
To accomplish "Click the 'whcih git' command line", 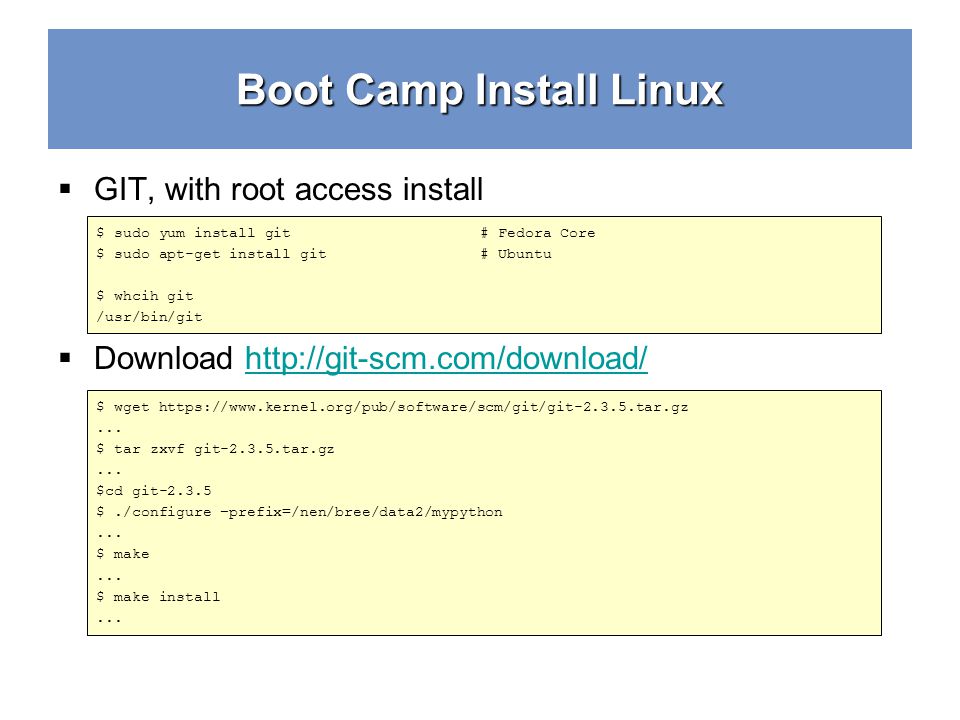I will pos(145,296).
